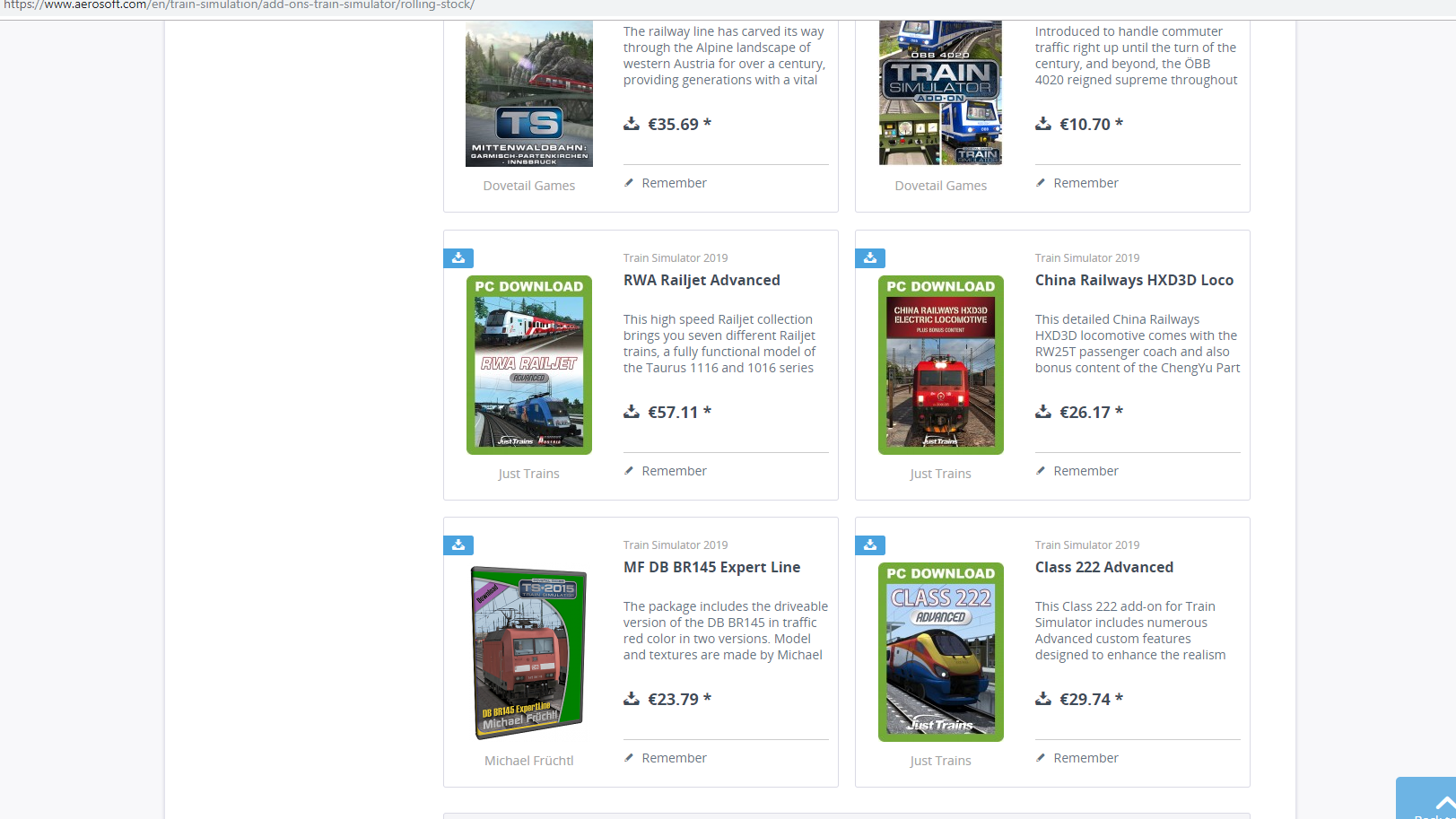This screenshot has height=819, width=1456.
Task: Click Remember link on MF DB BR145 card
Action: click(674, 758)
